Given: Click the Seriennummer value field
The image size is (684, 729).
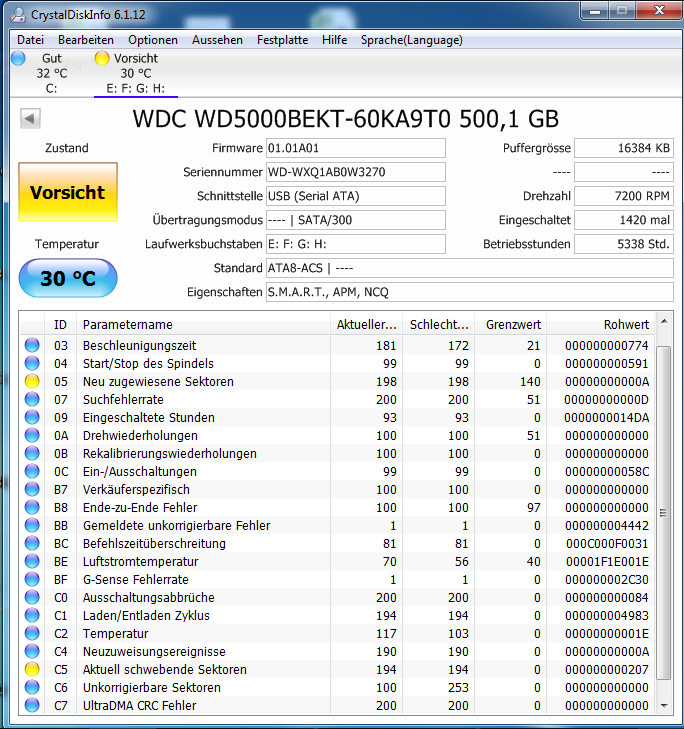Looking at the screenshot, I should [356, 172].
